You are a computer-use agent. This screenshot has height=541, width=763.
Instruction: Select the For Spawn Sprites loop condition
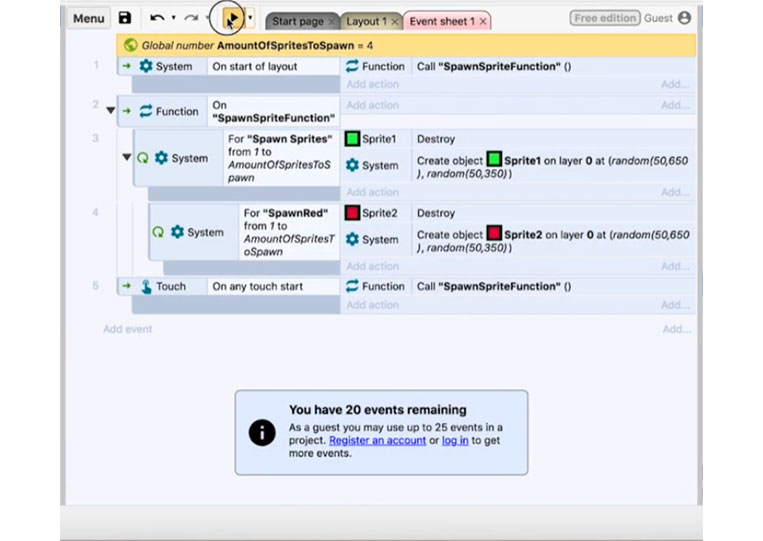click(x=280, y=158)
